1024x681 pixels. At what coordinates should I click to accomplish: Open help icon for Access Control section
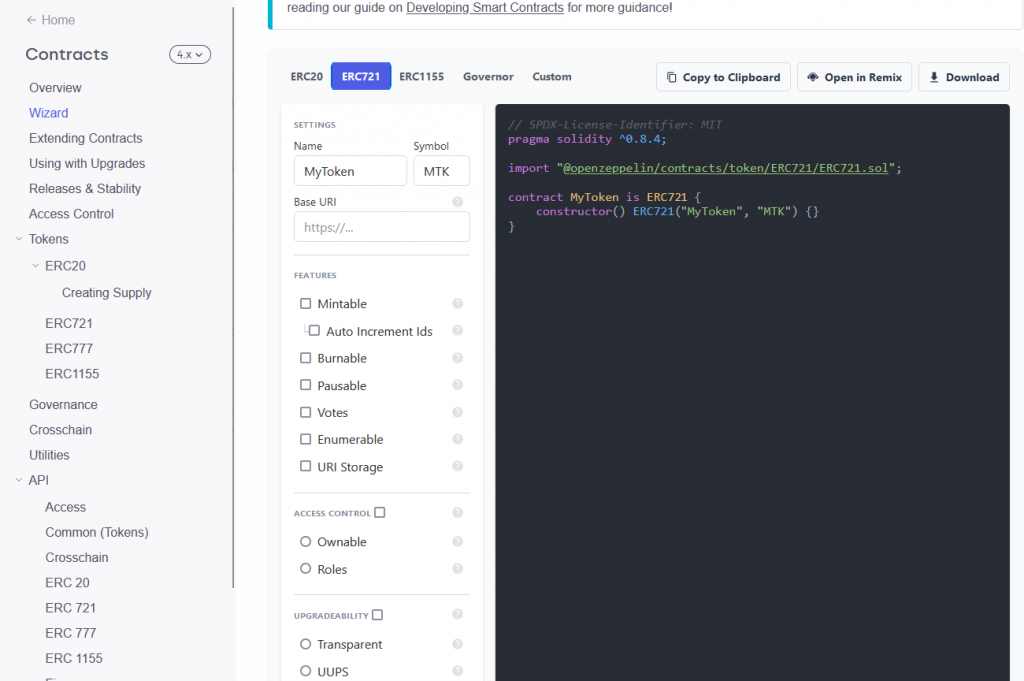coord(458,513)
